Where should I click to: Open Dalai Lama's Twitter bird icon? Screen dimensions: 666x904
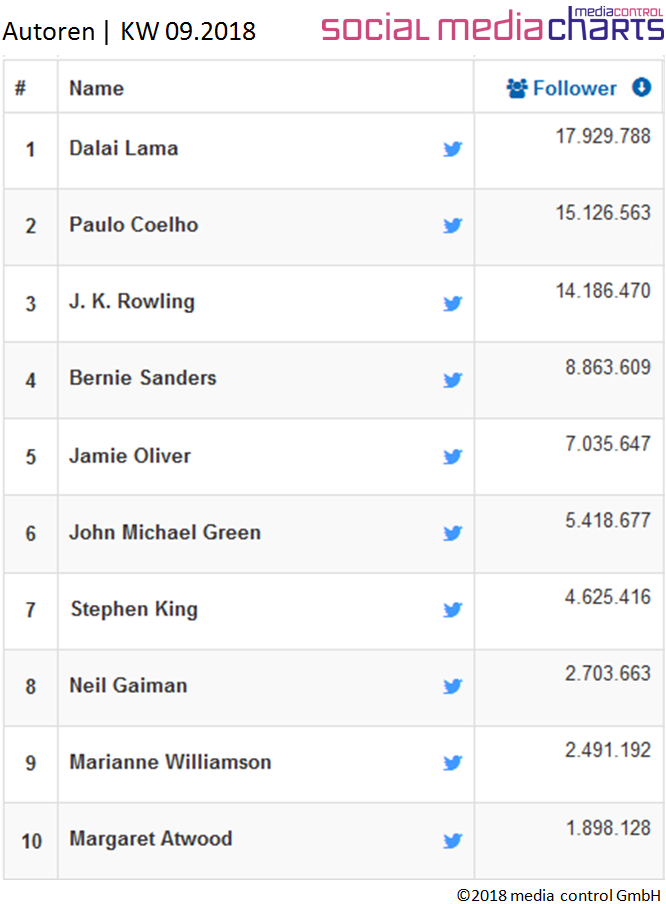pyautogui.click(x=453, y=149)
